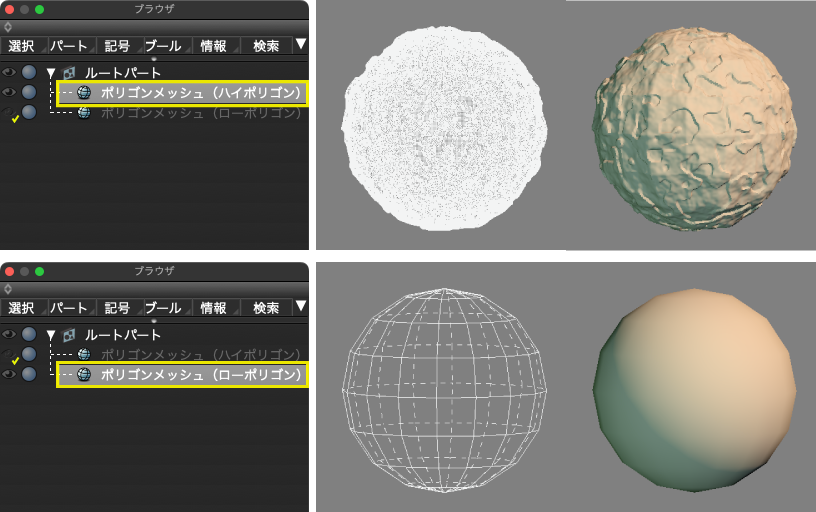Click the pane divider handle in lower browser
816x512 pixels.
tap(154, 321)
